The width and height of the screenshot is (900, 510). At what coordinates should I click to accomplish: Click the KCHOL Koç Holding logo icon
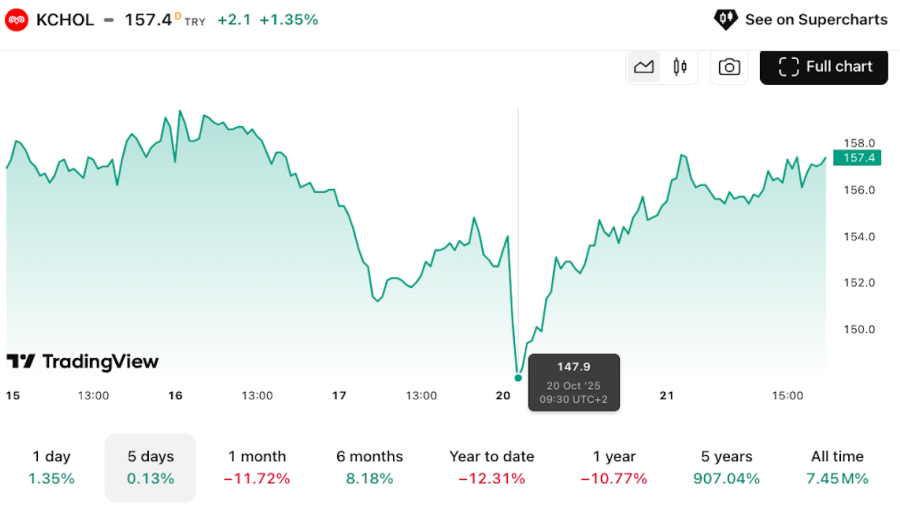(x=17, y=20)
